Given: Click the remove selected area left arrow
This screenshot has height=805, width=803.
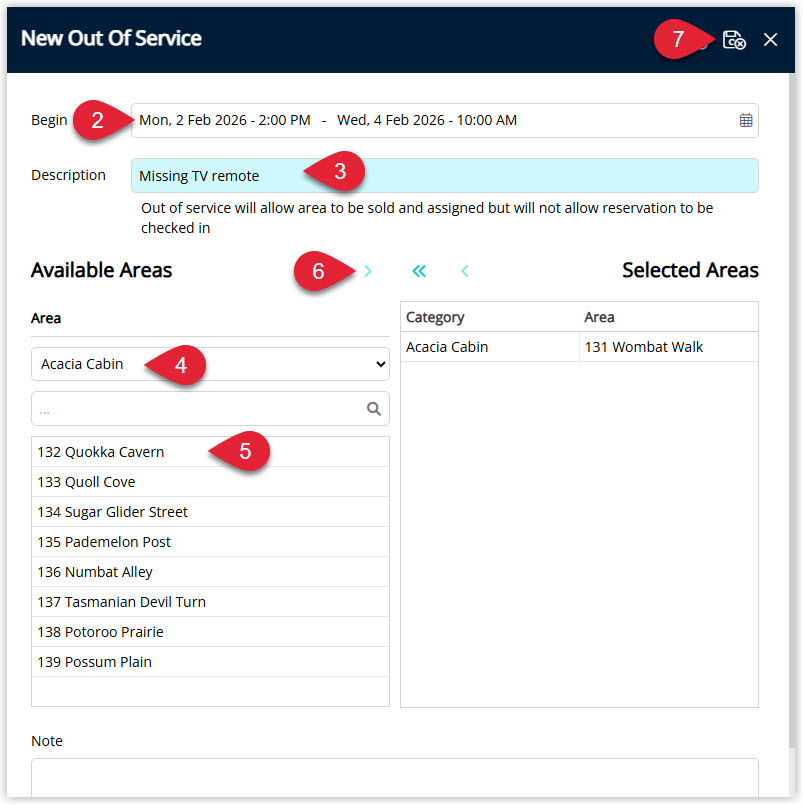Looking at the screenshot, I should click(465, 271).
